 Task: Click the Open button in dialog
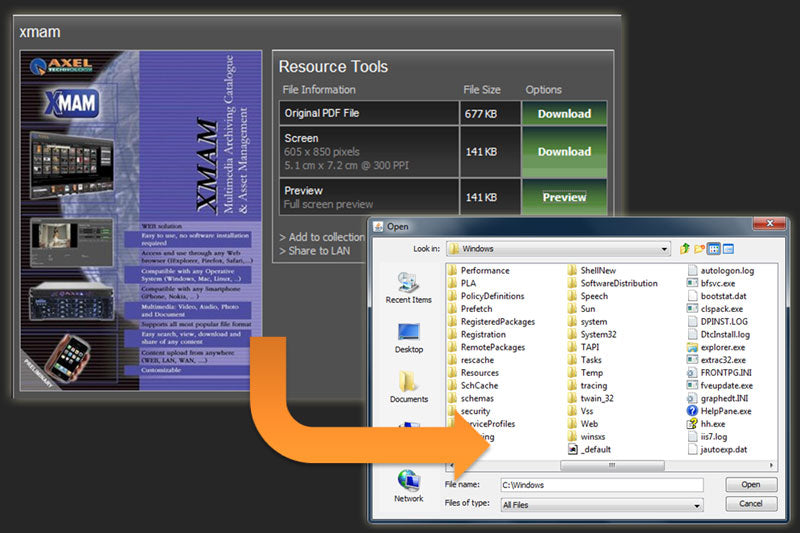pos(750,485)
